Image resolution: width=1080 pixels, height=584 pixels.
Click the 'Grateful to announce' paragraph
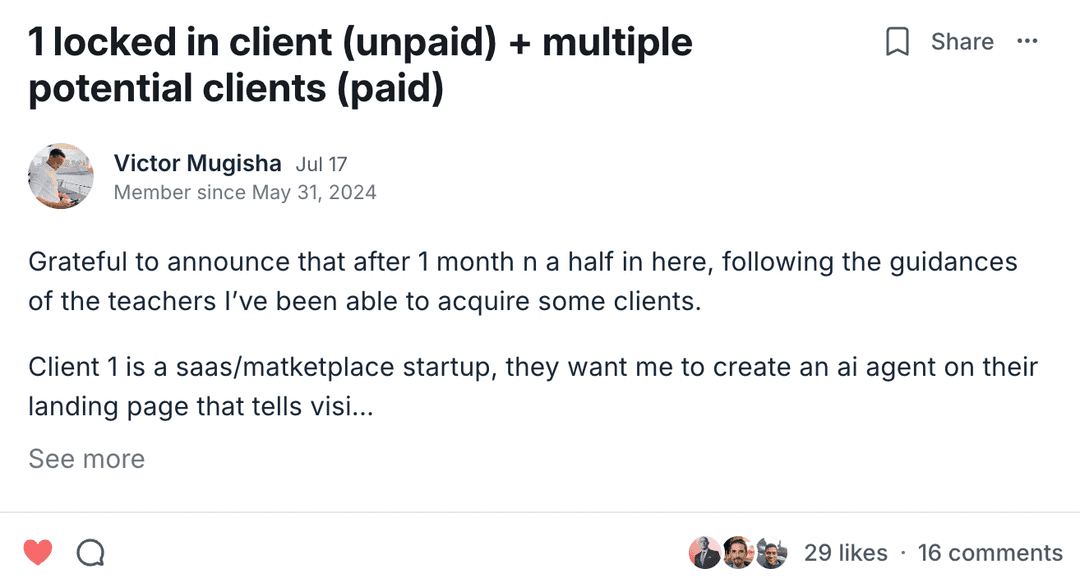coord(522,281)
